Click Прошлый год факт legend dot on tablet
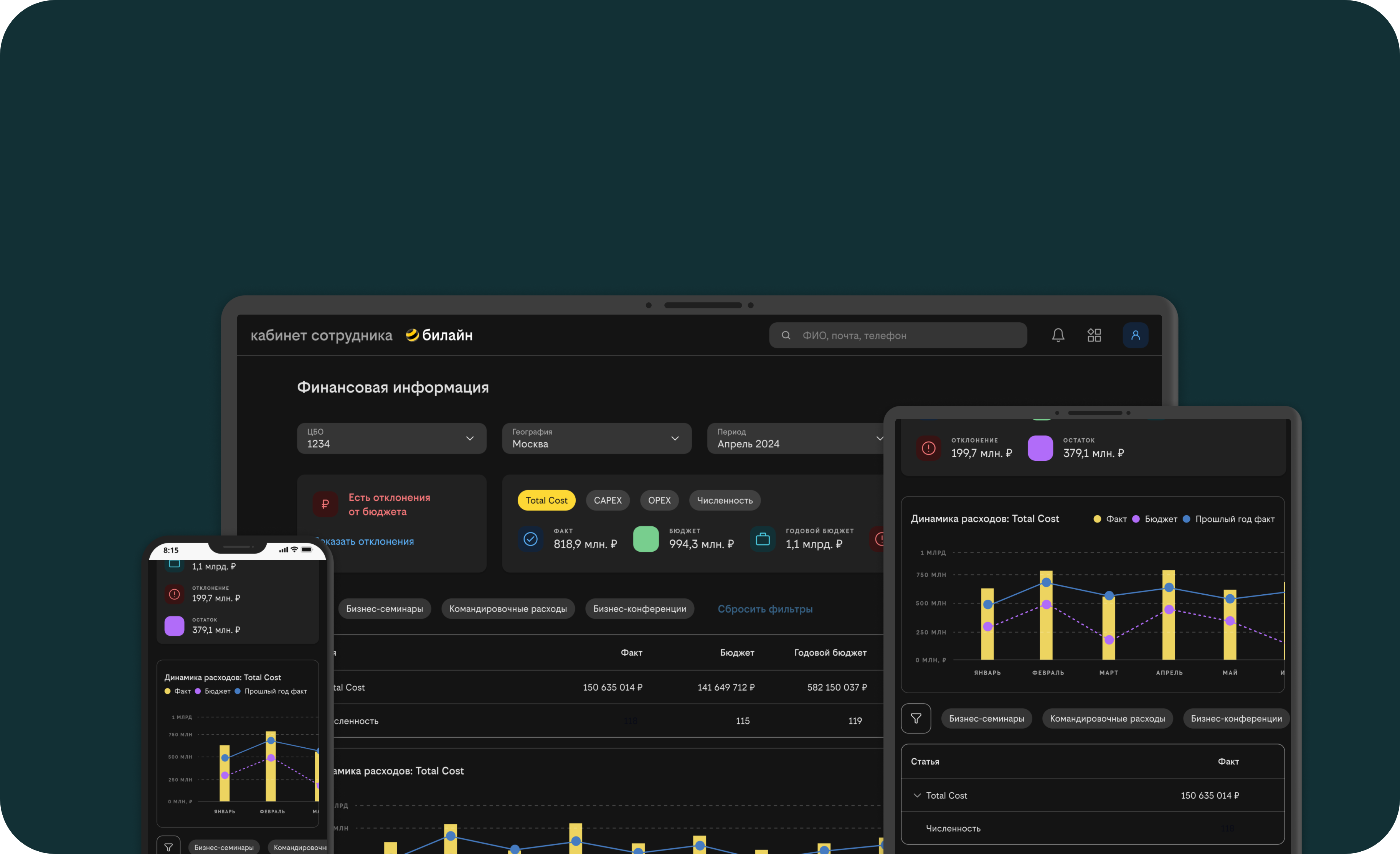This screenshot has height=854, width=1400. (x=1186, y=519)
